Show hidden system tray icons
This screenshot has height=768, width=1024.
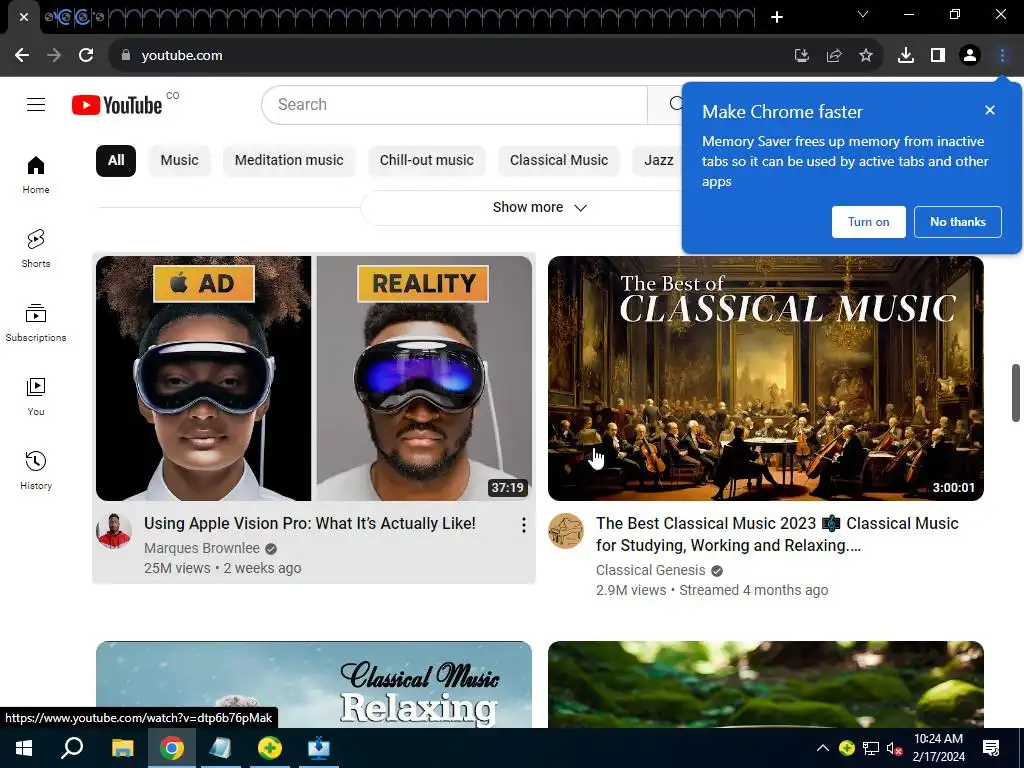[823, 748]
